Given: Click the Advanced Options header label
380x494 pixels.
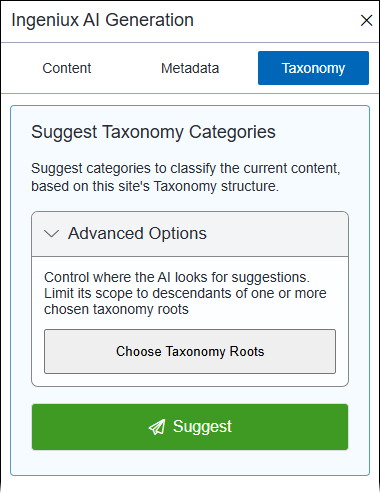Looking at the screenshot, I should [x=137, y=233].
